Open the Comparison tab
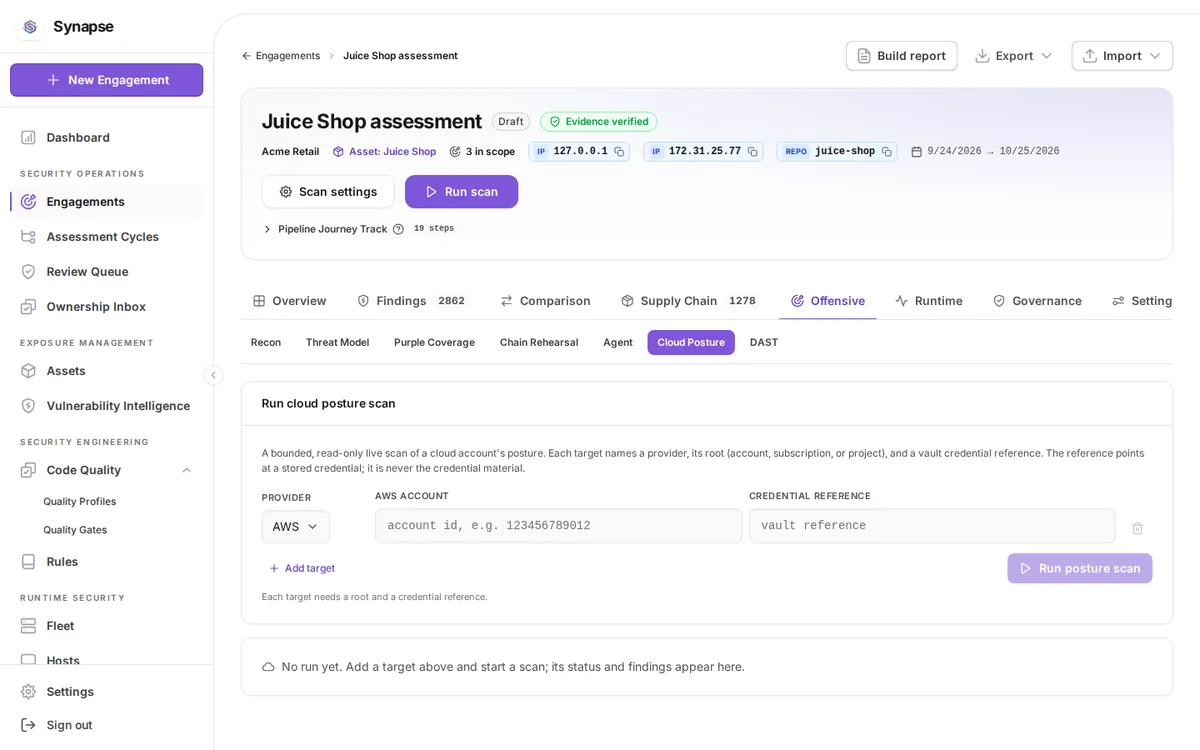1200x750 pixels. click(545, 300)
